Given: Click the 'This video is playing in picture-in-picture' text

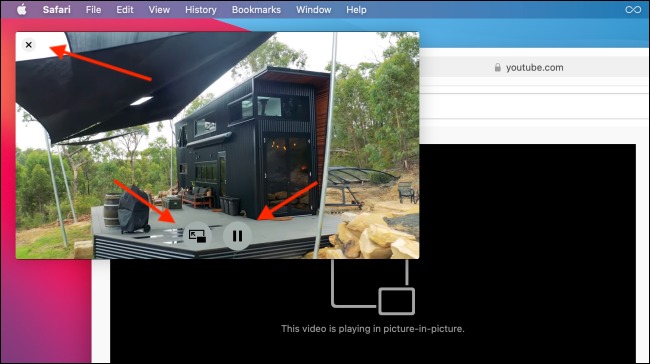Looking at the screenshot, I should [x=373, y=329].
